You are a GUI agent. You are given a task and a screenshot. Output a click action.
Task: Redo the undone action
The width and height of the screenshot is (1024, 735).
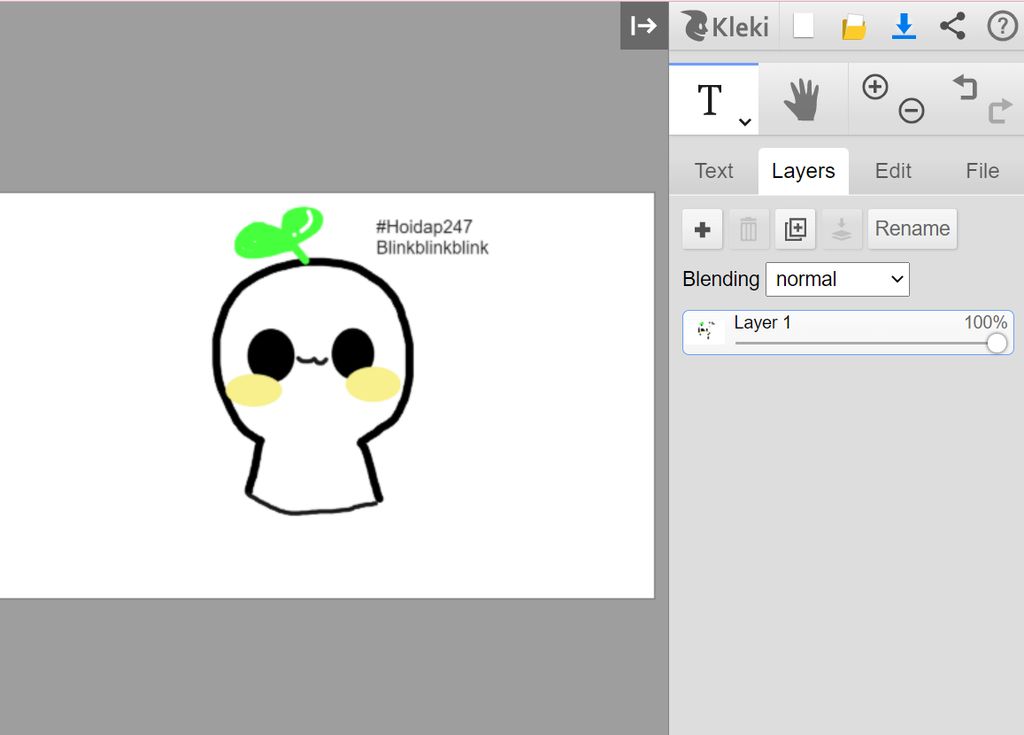click(1000, 111)
